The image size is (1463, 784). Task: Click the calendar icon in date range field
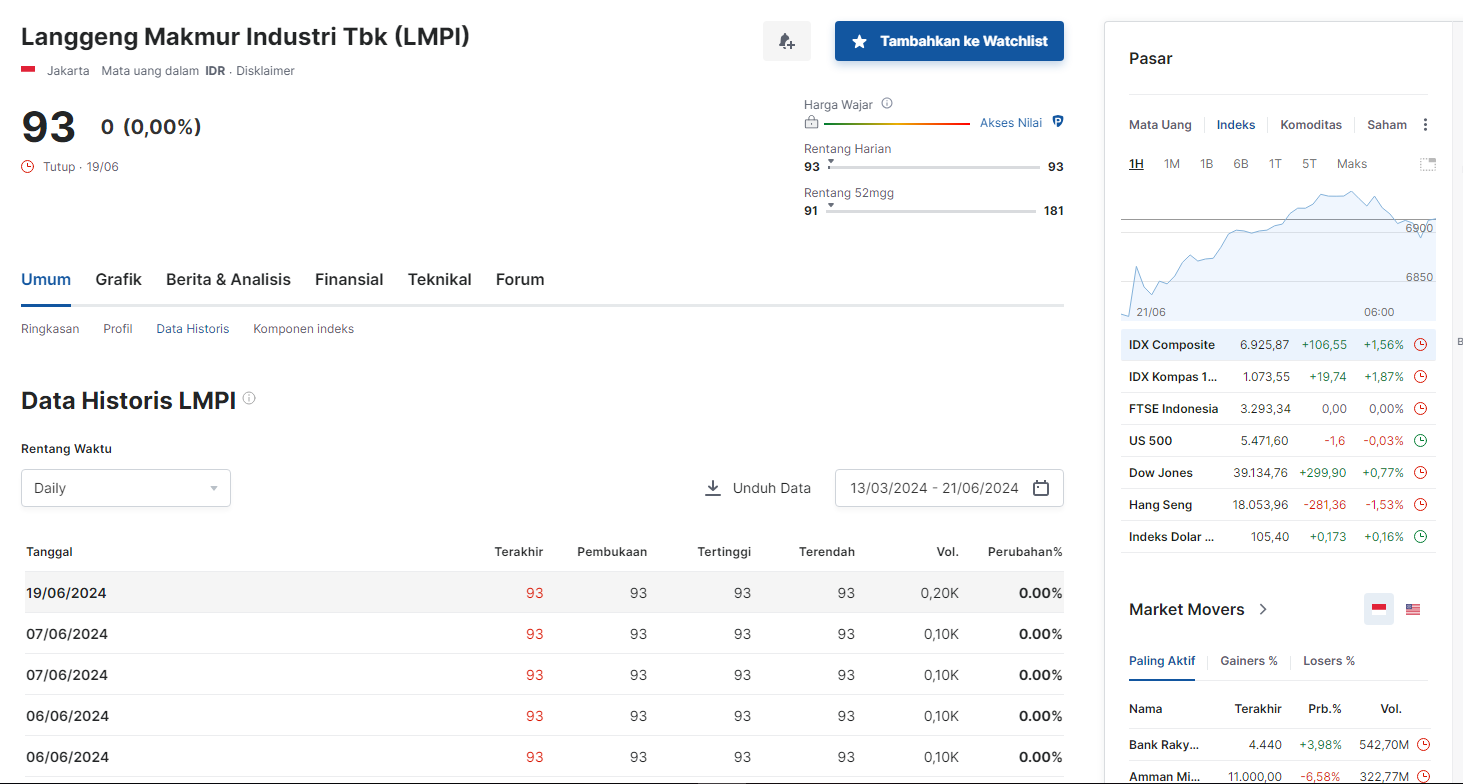1040,488
